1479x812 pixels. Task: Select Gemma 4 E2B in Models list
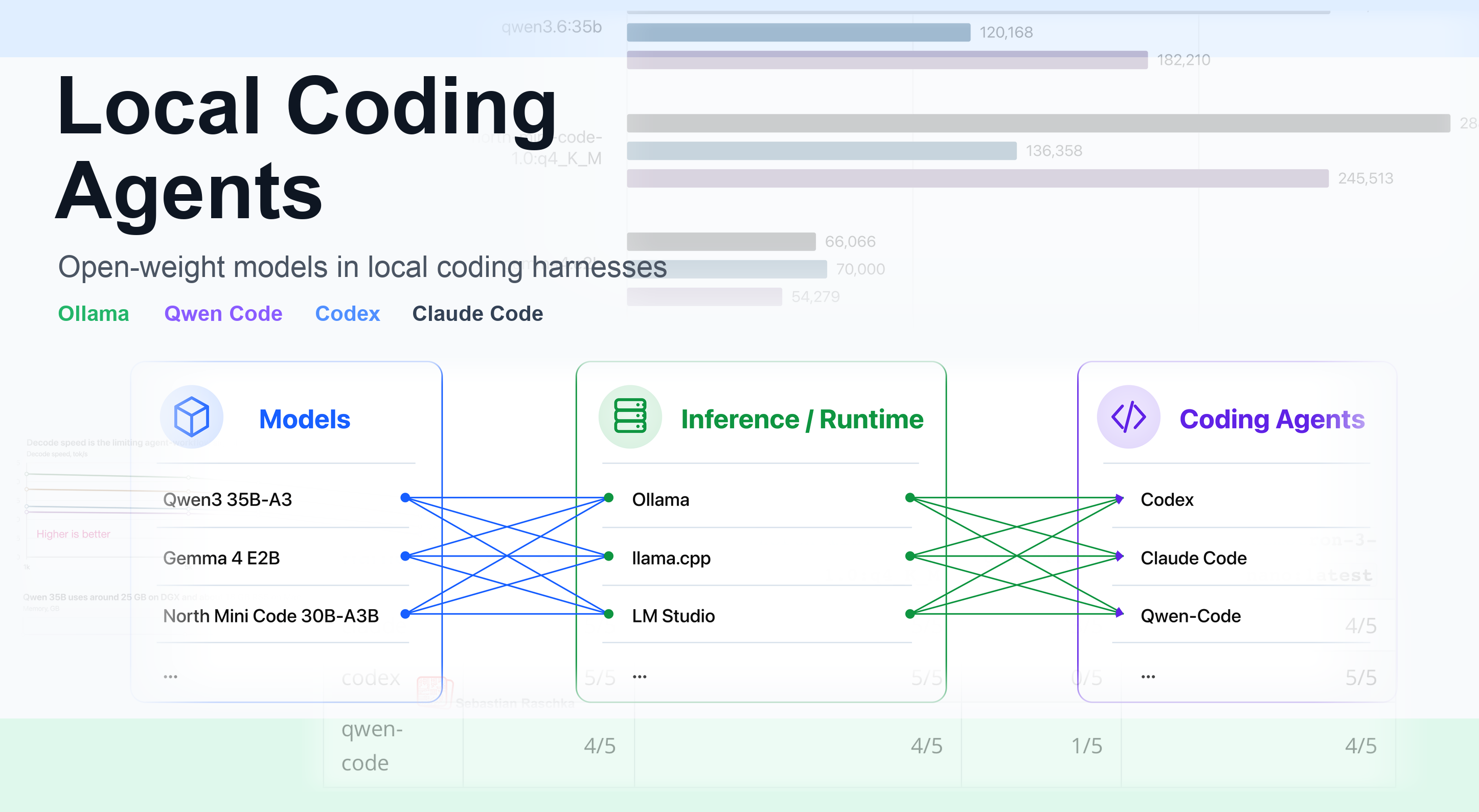(x=221, y=558)
